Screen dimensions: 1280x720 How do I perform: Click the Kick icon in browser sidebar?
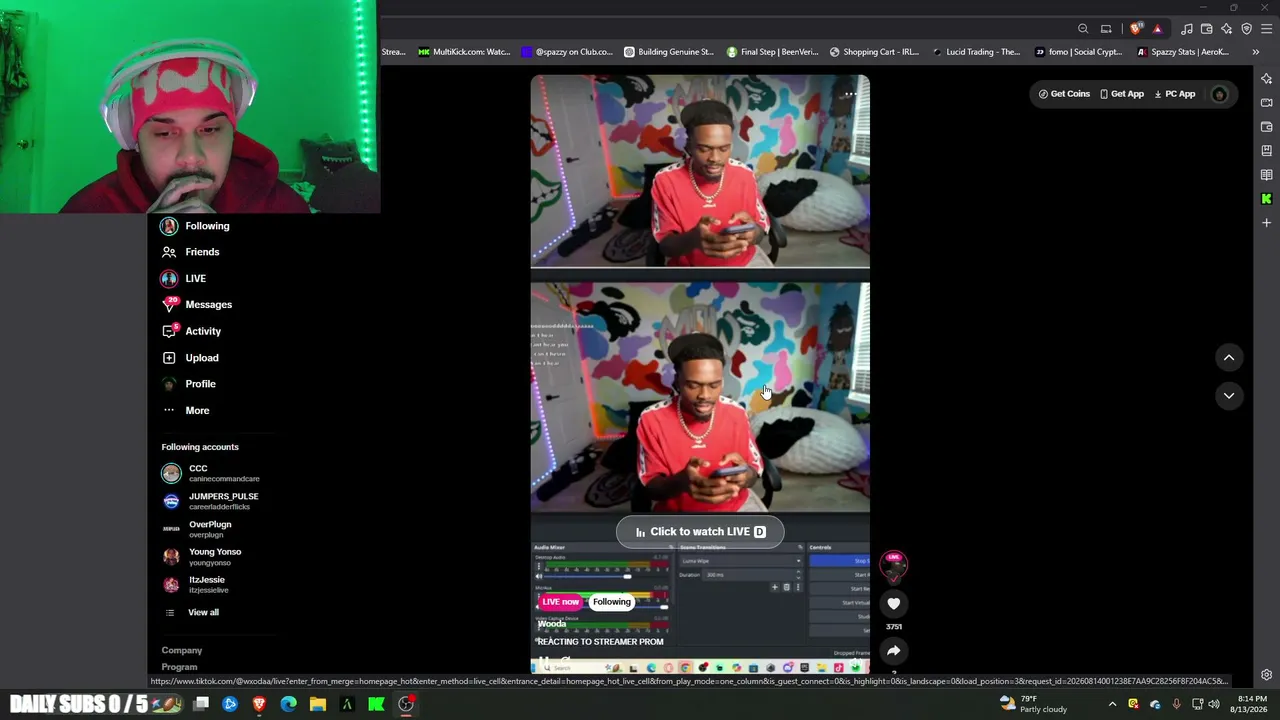coord(1266,199)
